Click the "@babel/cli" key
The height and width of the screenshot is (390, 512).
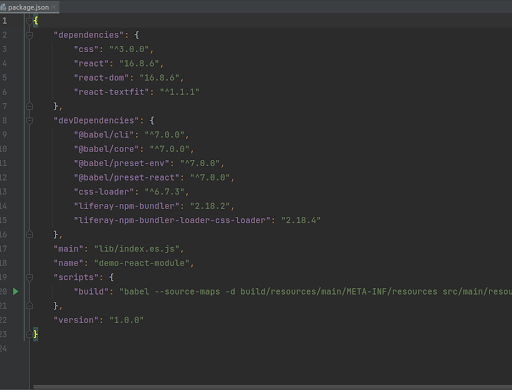(x=104, y=135)
